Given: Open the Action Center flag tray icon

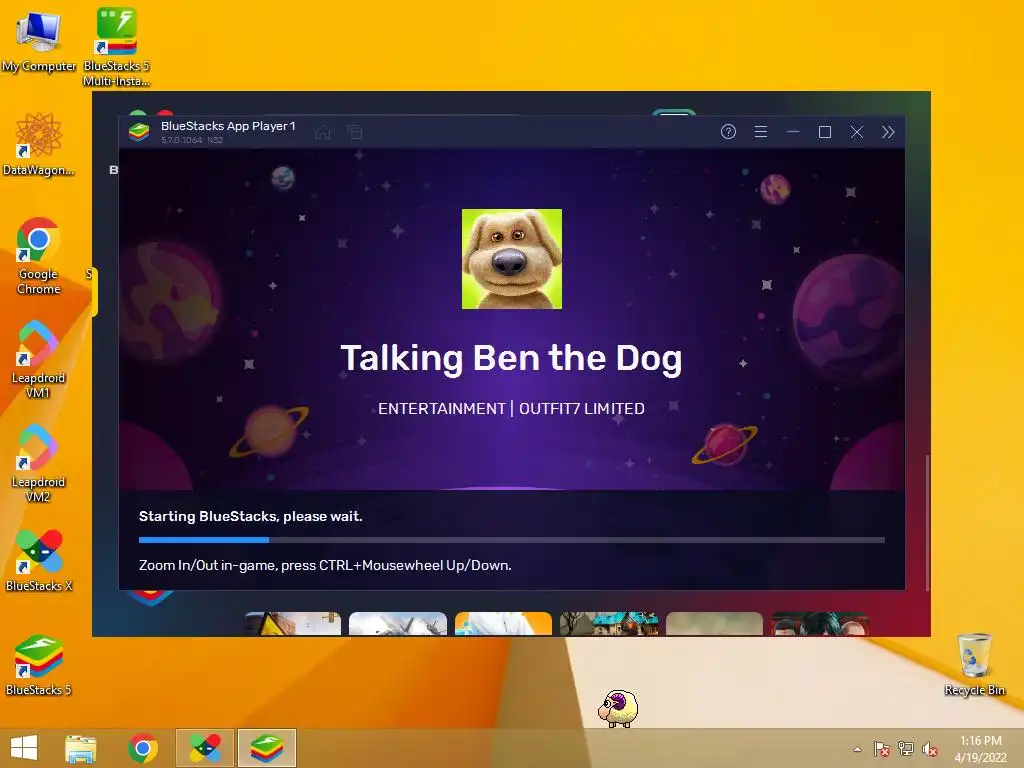Looking at the screenshot, I should pos(882,749).
